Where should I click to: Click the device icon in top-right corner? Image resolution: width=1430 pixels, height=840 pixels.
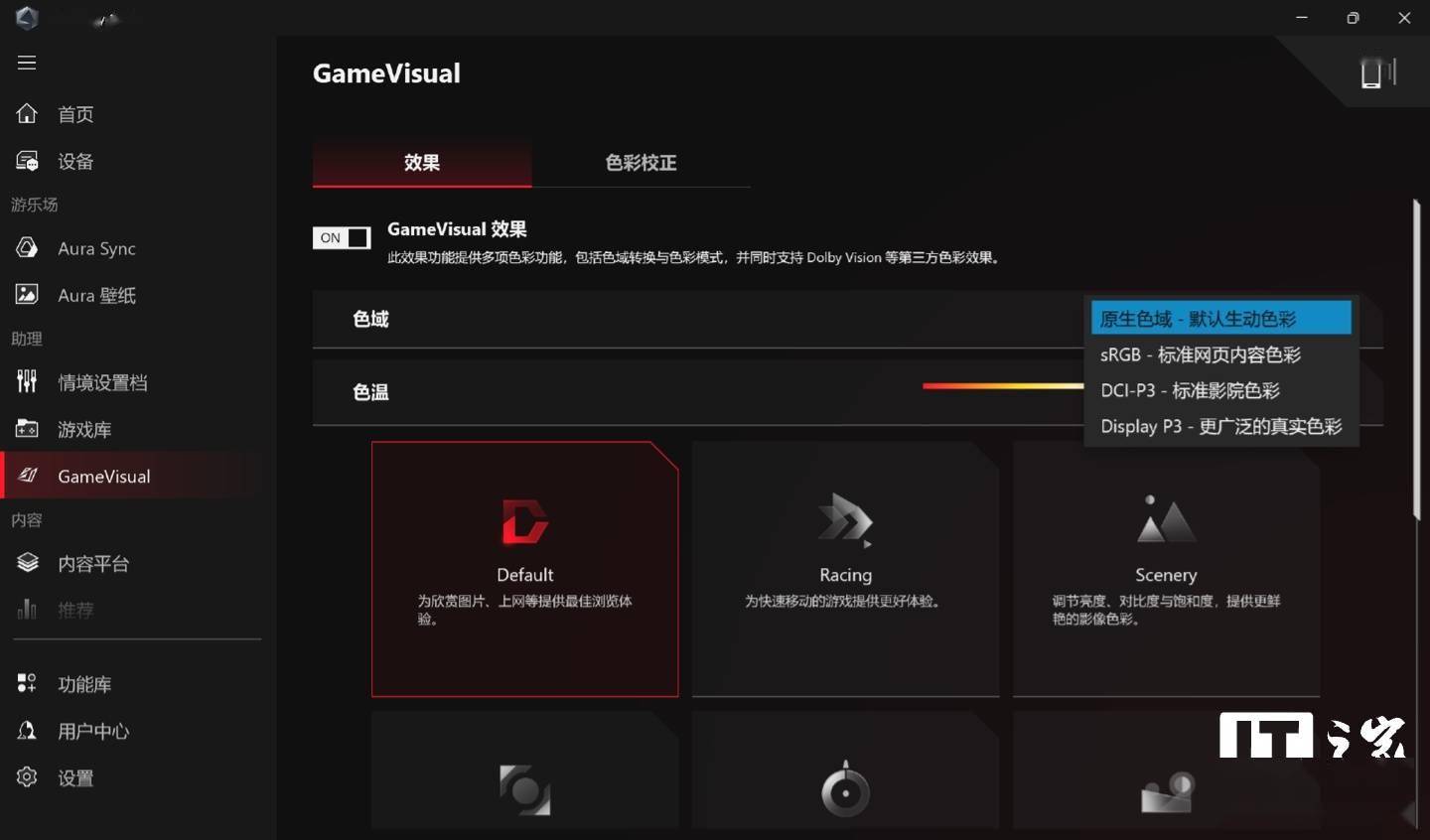[x=1376, y=72]
